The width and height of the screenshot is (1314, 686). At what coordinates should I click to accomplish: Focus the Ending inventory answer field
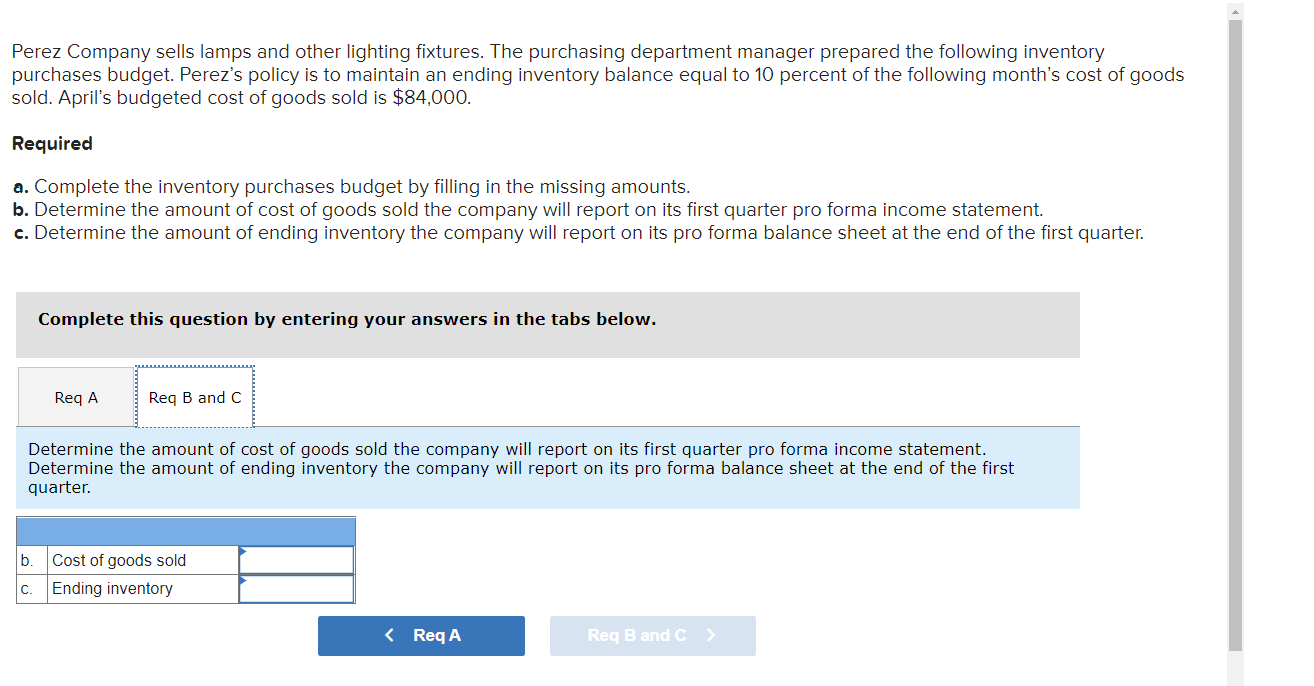[x=297, y=589]
